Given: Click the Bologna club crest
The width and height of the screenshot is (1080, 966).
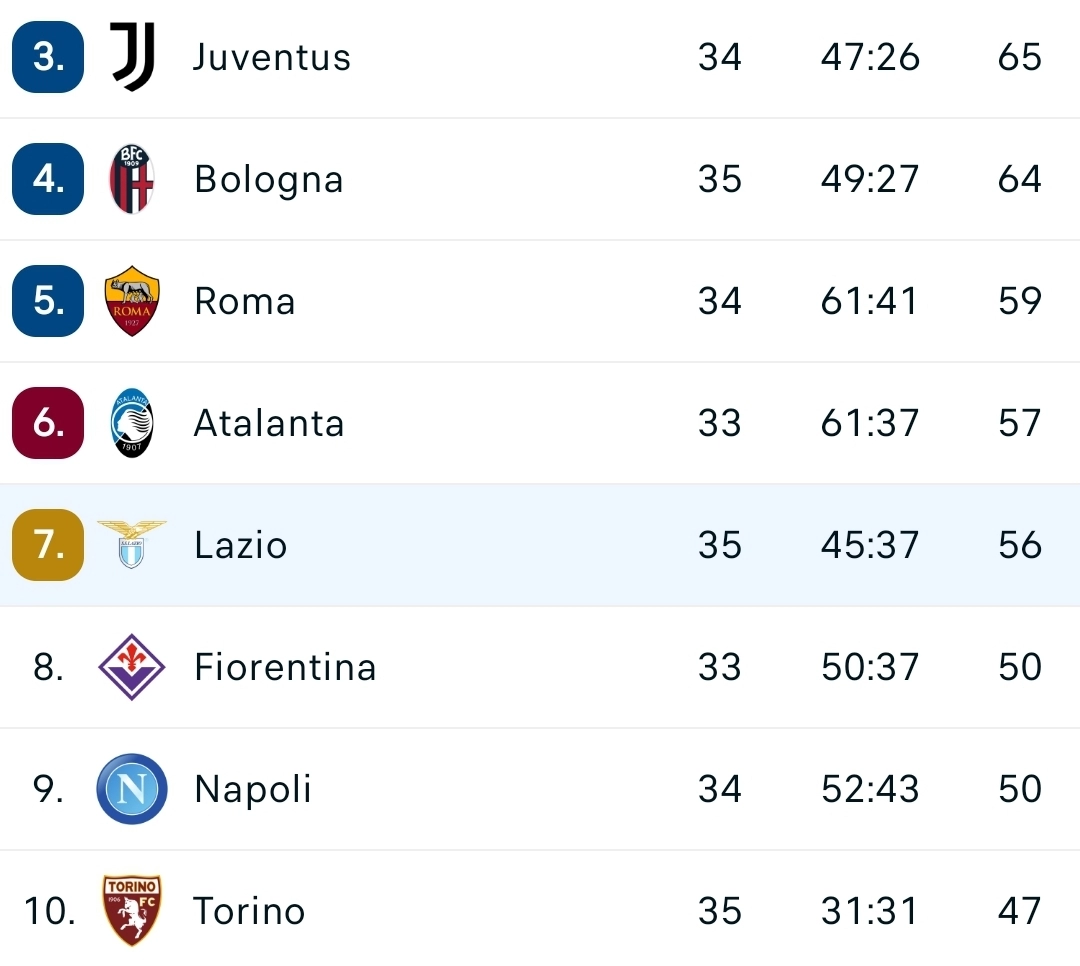Looking at the screenshot, I should point(131,179).
